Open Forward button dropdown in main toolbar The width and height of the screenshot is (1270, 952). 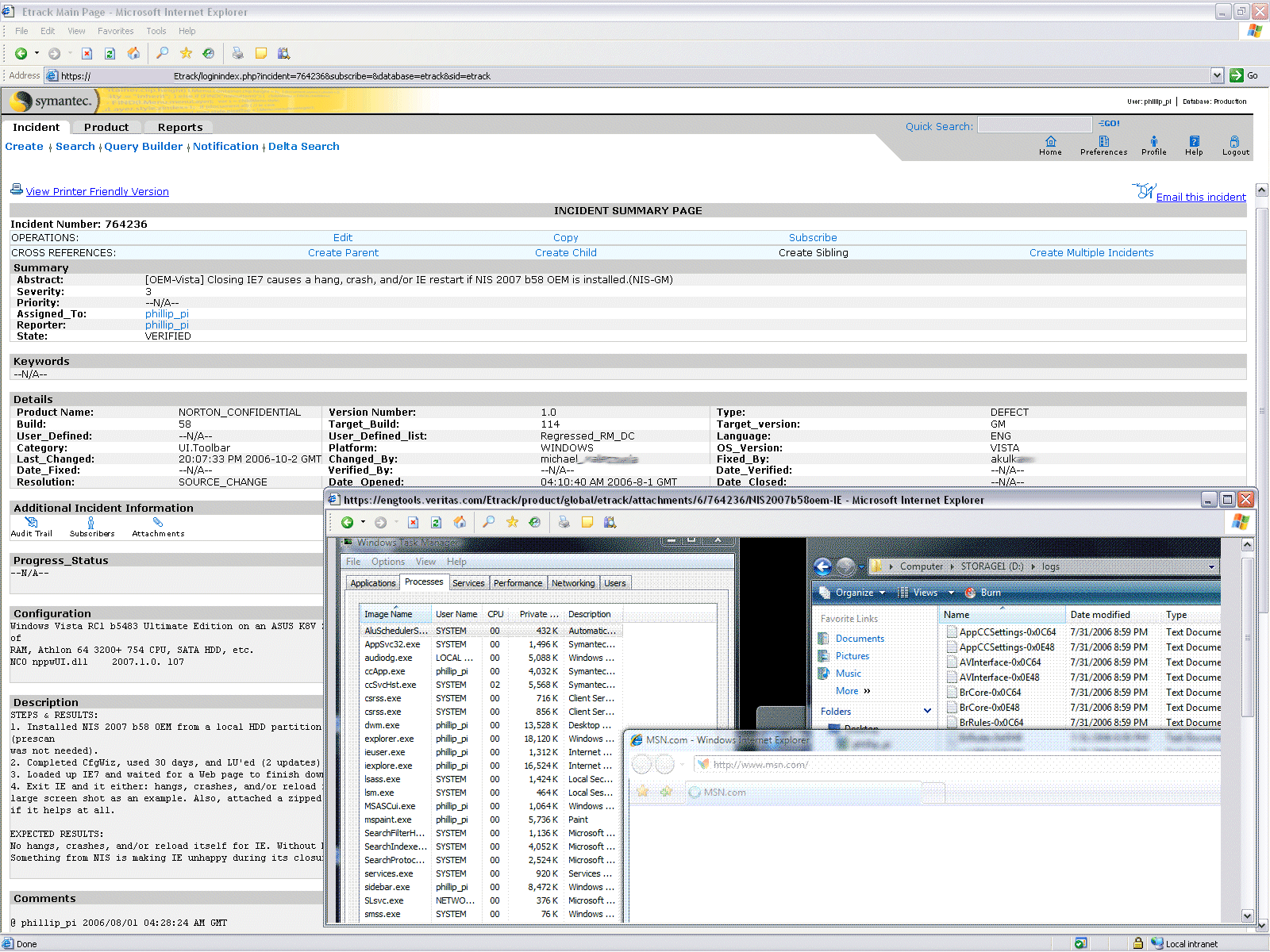(70, 53)
